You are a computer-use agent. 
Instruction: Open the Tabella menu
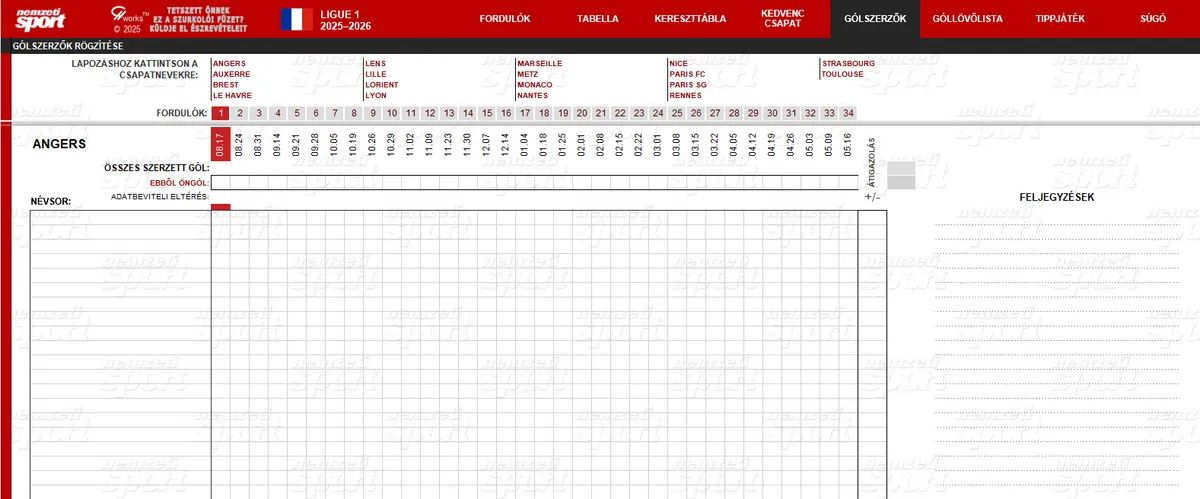[x=598, y=18]
